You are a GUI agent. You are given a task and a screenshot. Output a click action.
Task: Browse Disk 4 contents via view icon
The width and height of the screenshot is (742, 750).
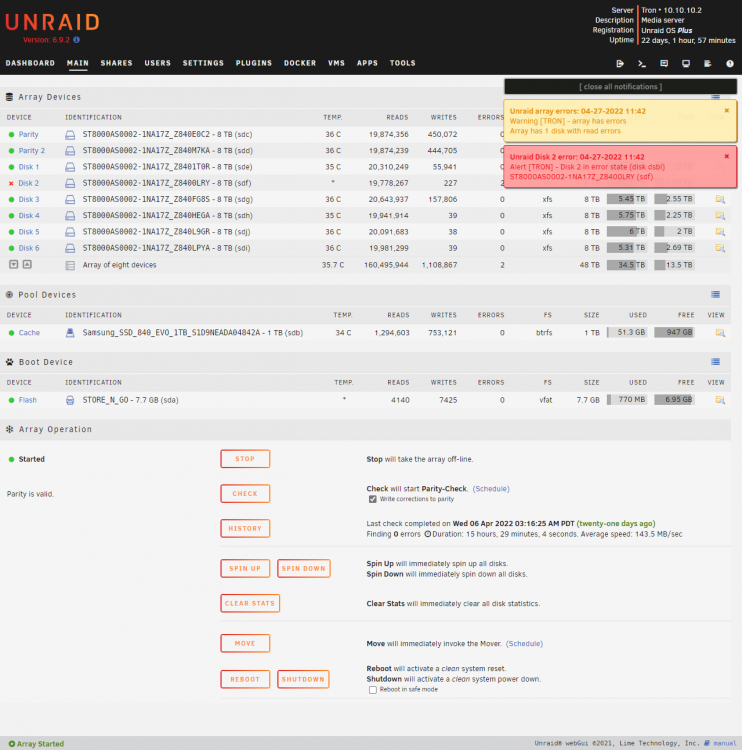[720, 216]
